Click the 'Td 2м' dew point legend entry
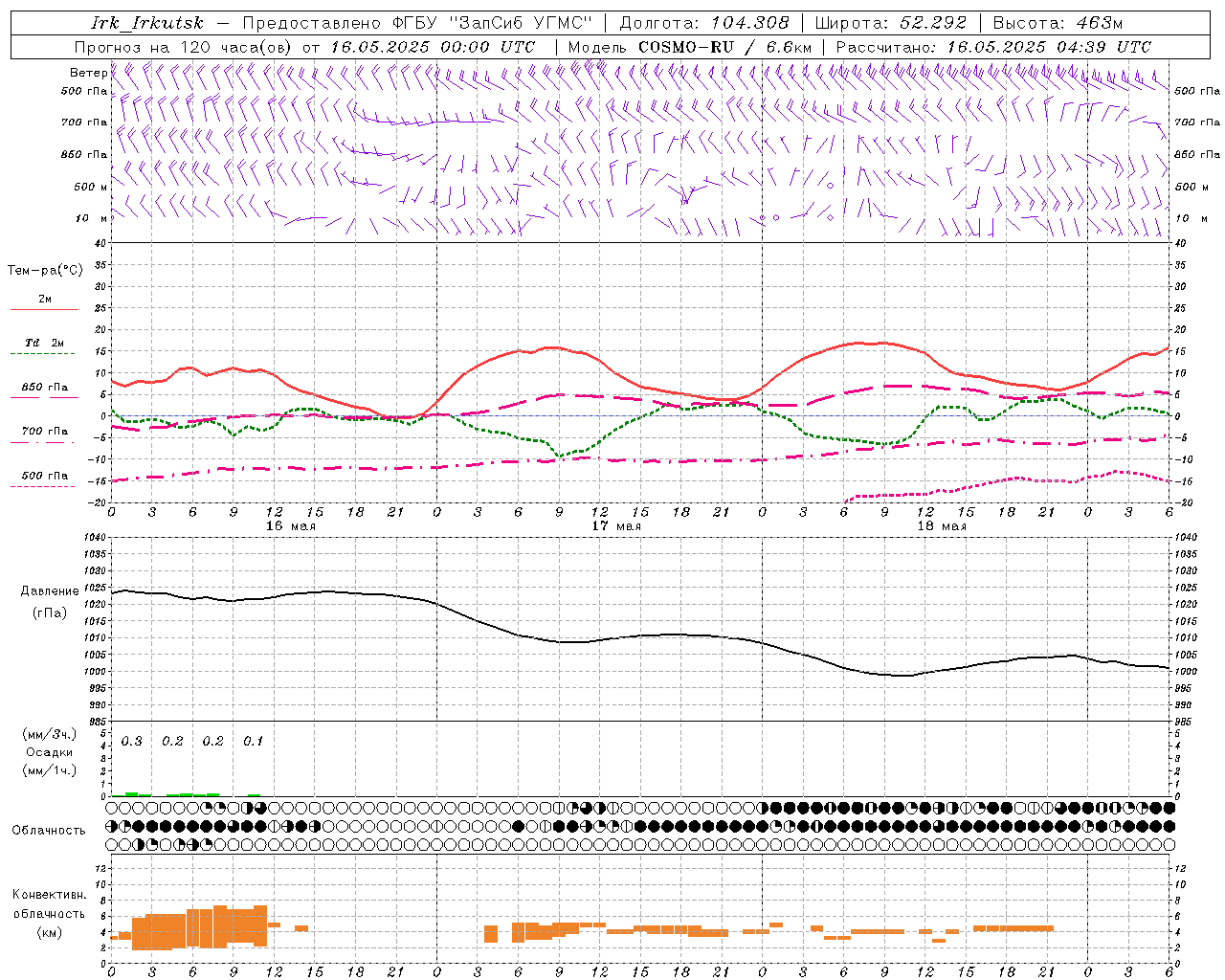 tap(45, 343)
